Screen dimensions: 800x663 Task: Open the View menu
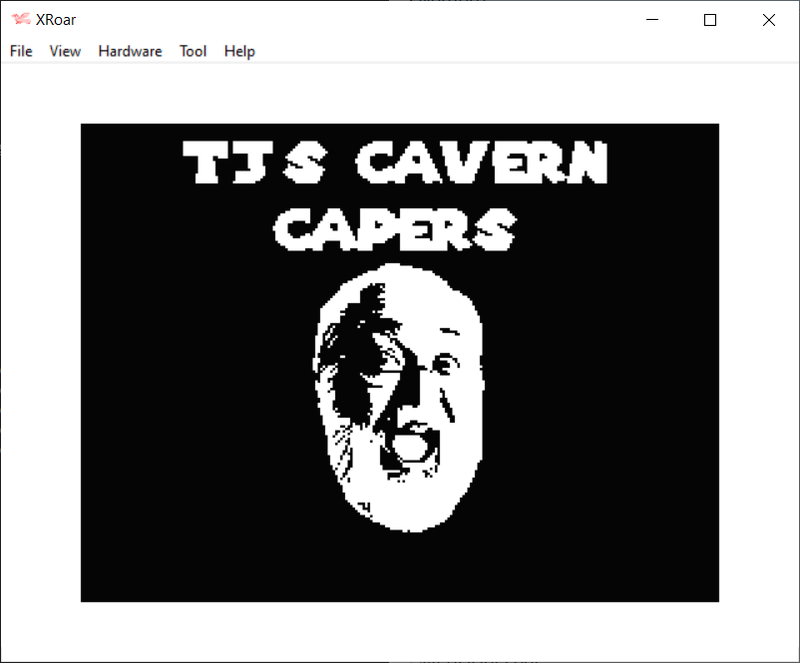coord(65,51)
